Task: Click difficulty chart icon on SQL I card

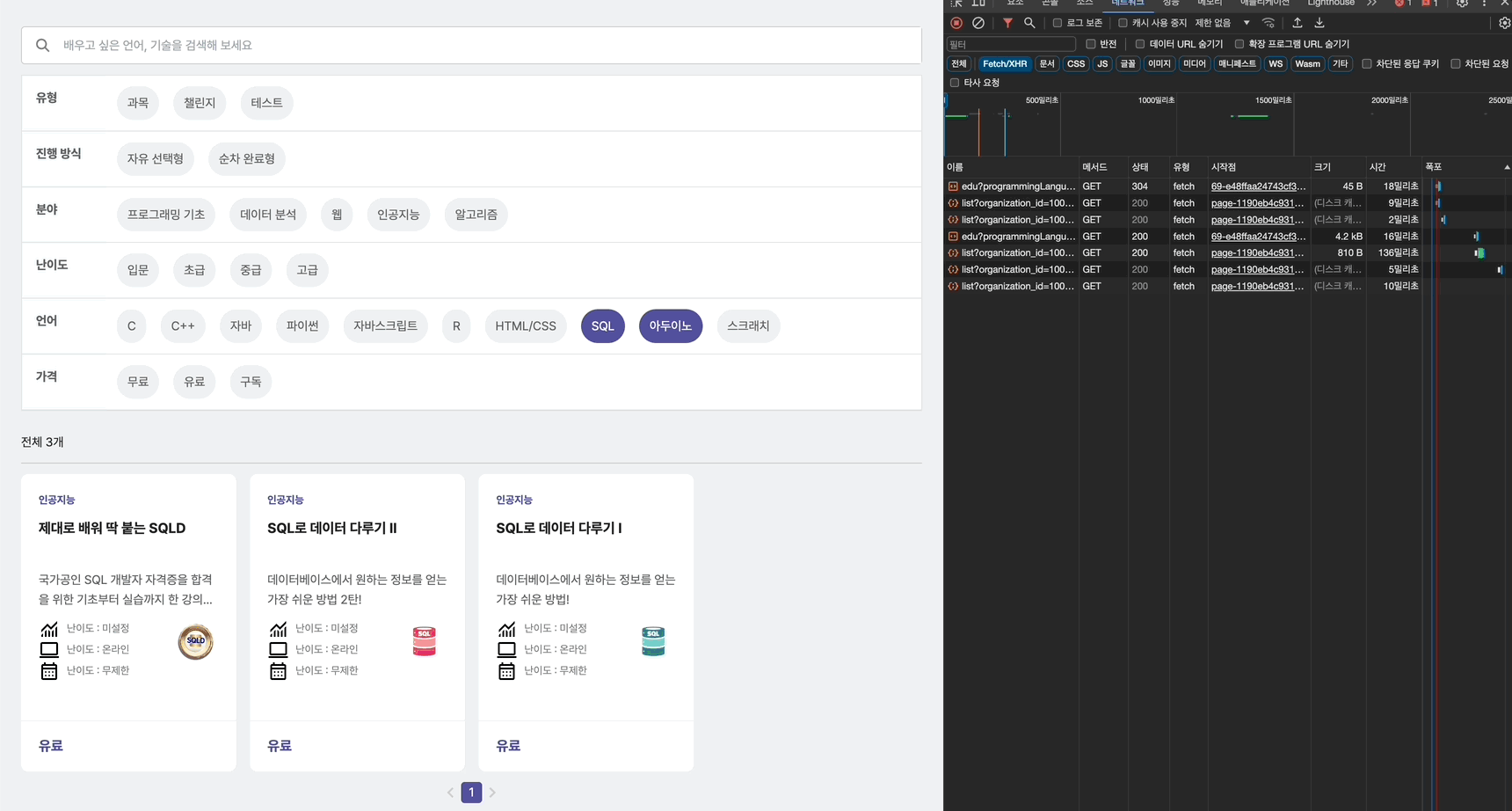Action: [x=506, y=629]
